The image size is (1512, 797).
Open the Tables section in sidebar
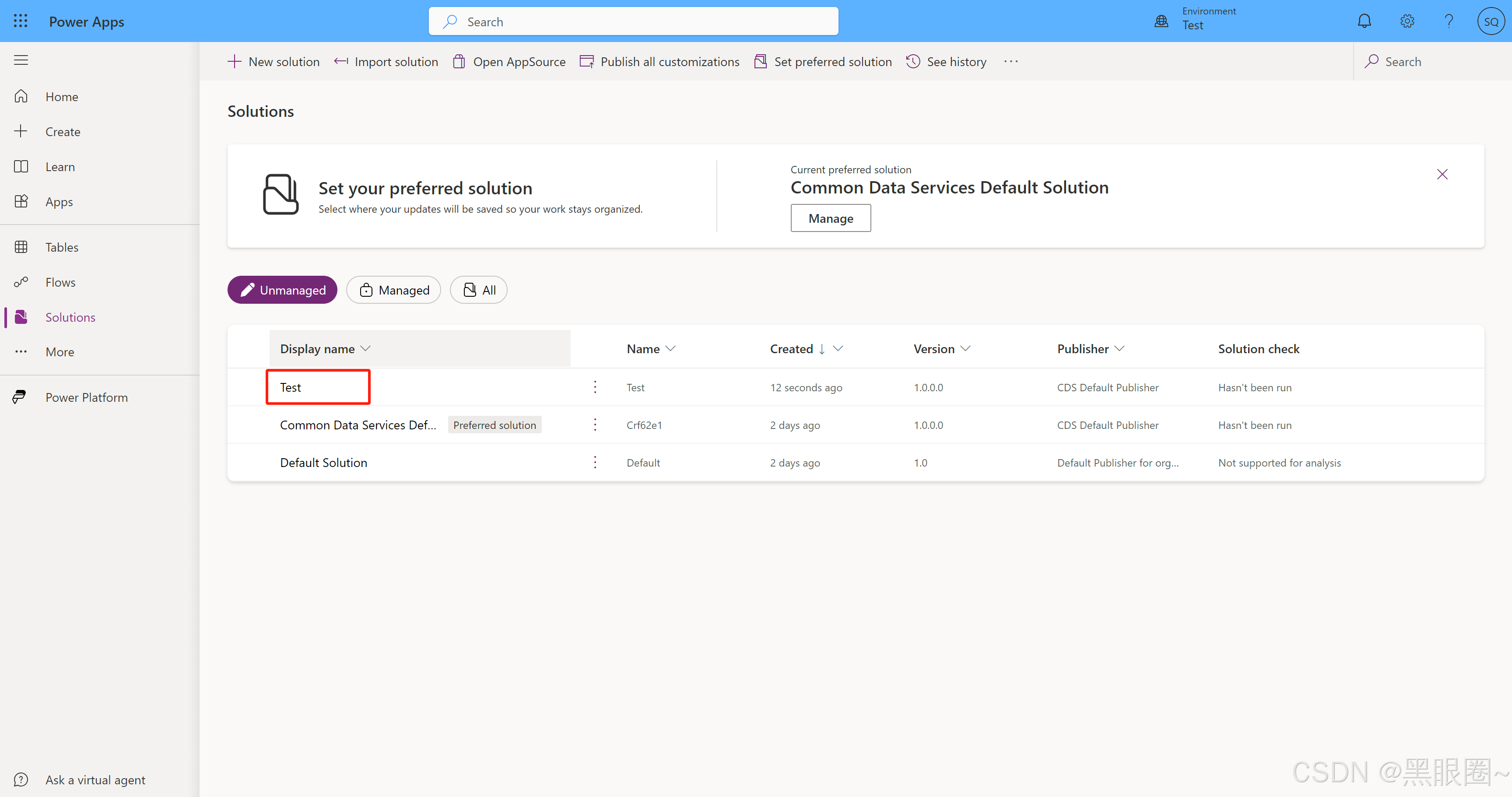pos(62,246)
